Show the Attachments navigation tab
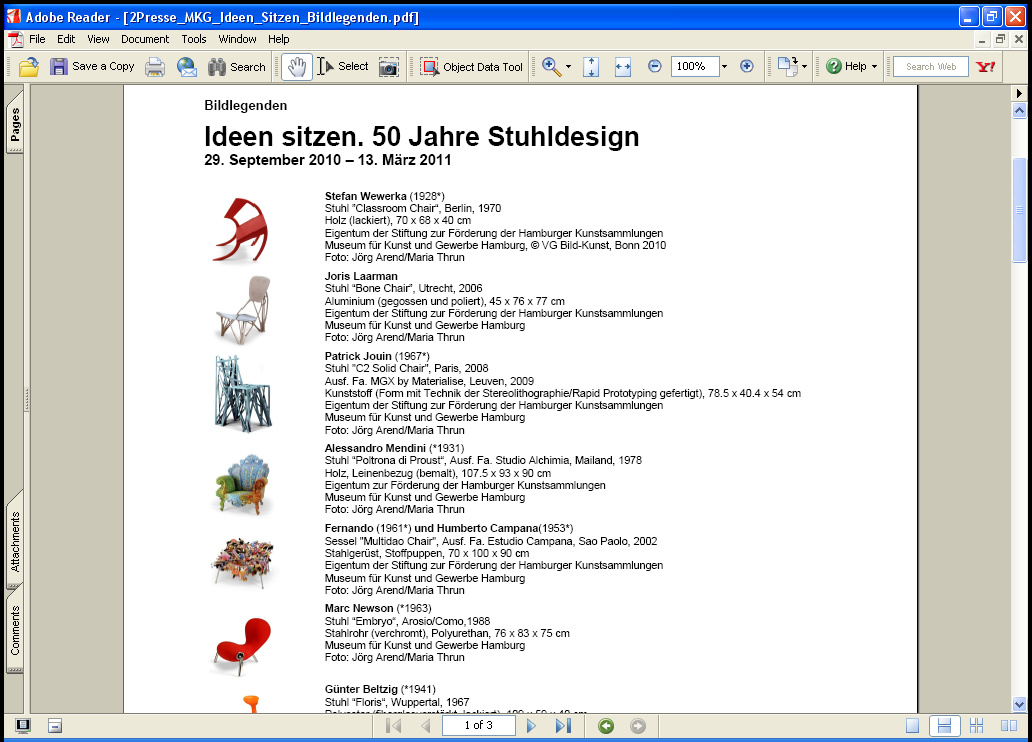1032x742 pixels. pos(14,540)
